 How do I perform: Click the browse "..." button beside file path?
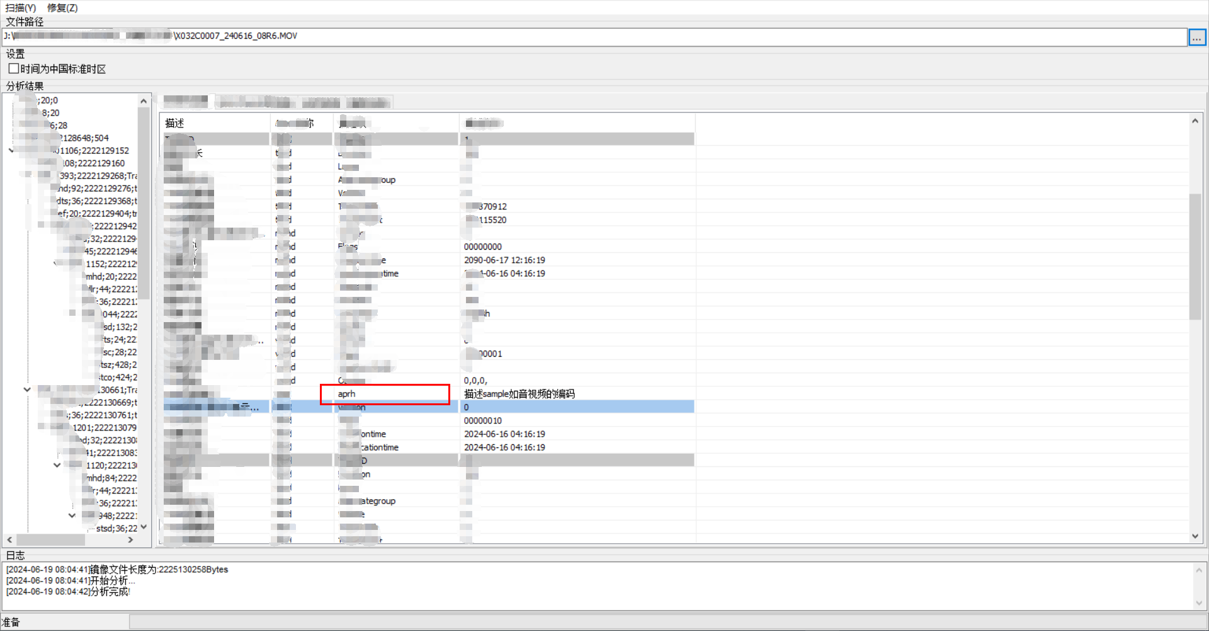pyautogui.click(x=1196, y=37)
